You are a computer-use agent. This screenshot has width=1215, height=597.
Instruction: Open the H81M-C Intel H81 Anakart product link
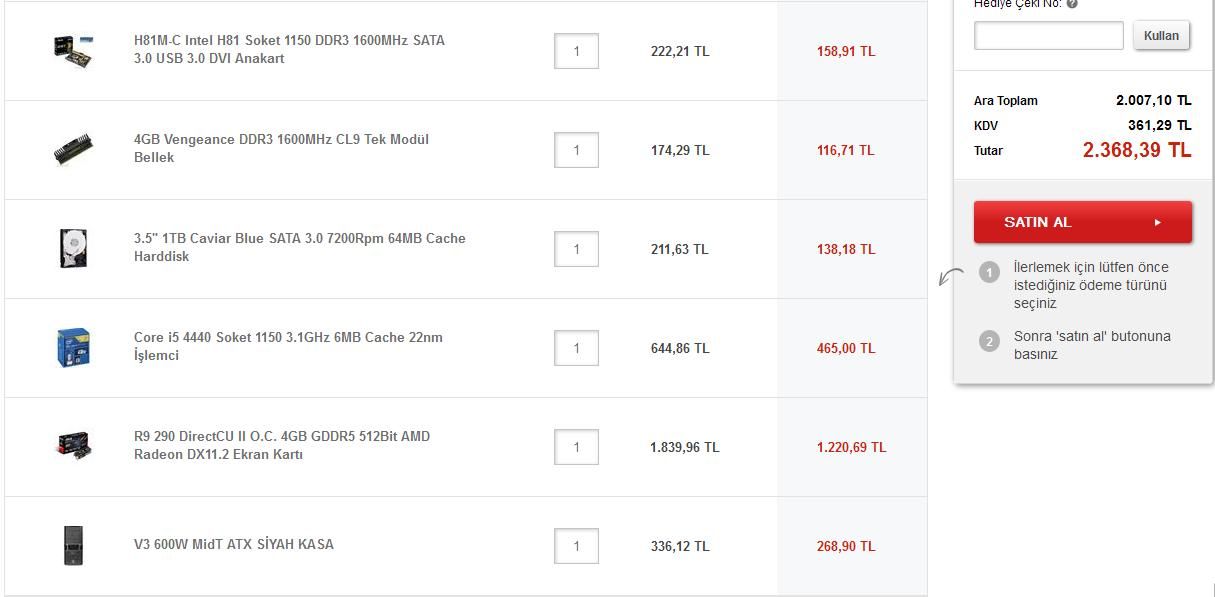(289, 50)
